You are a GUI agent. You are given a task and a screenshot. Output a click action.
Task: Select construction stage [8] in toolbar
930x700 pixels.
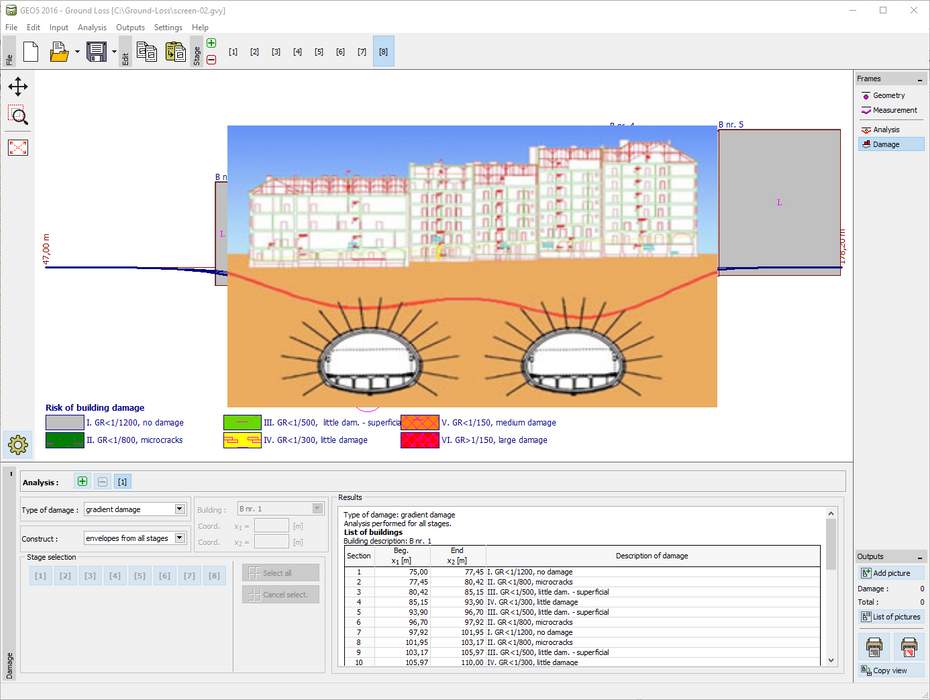click(384, 52)
